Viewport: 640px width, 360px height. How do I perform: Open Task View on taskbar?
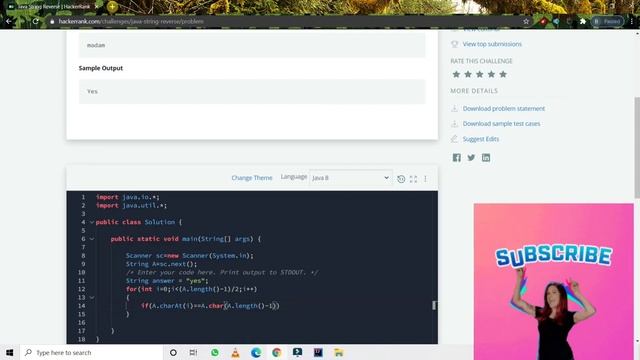(193, 352)
